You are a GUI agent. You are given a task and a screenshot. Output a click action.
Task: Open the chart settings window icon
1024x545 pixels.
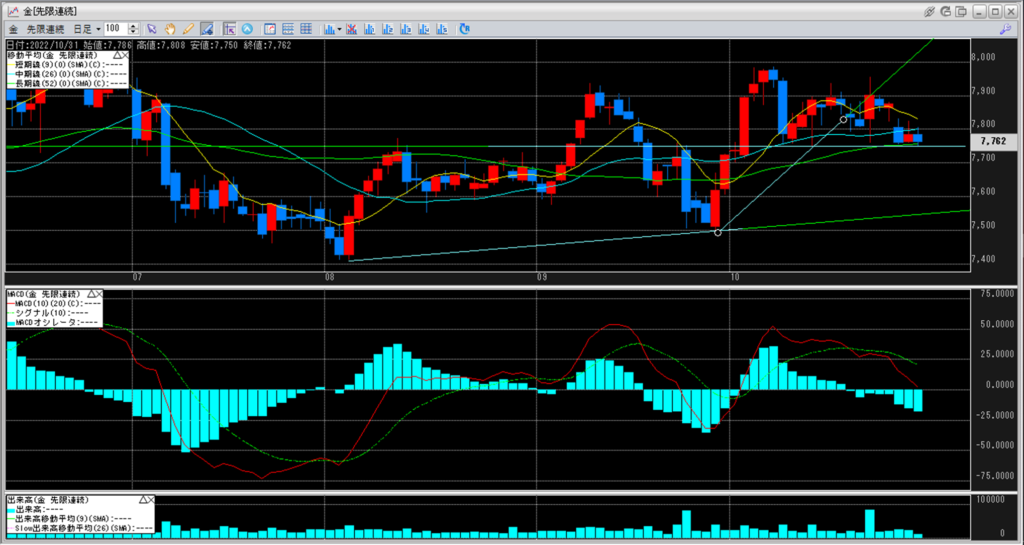click(270, 29)
